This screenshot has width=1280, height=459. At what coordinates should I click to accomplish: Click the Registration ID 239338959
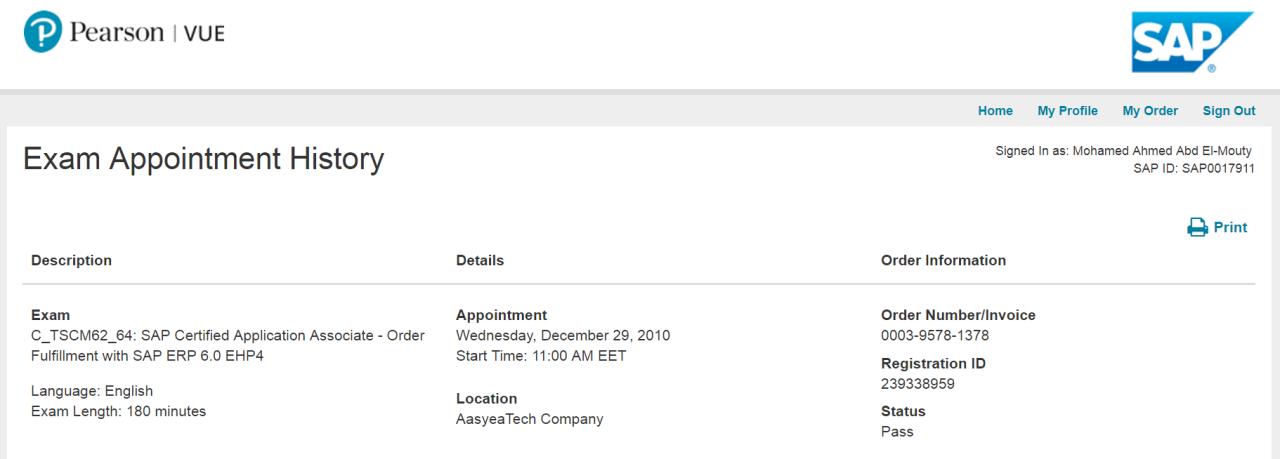click(x=918, y=383)
